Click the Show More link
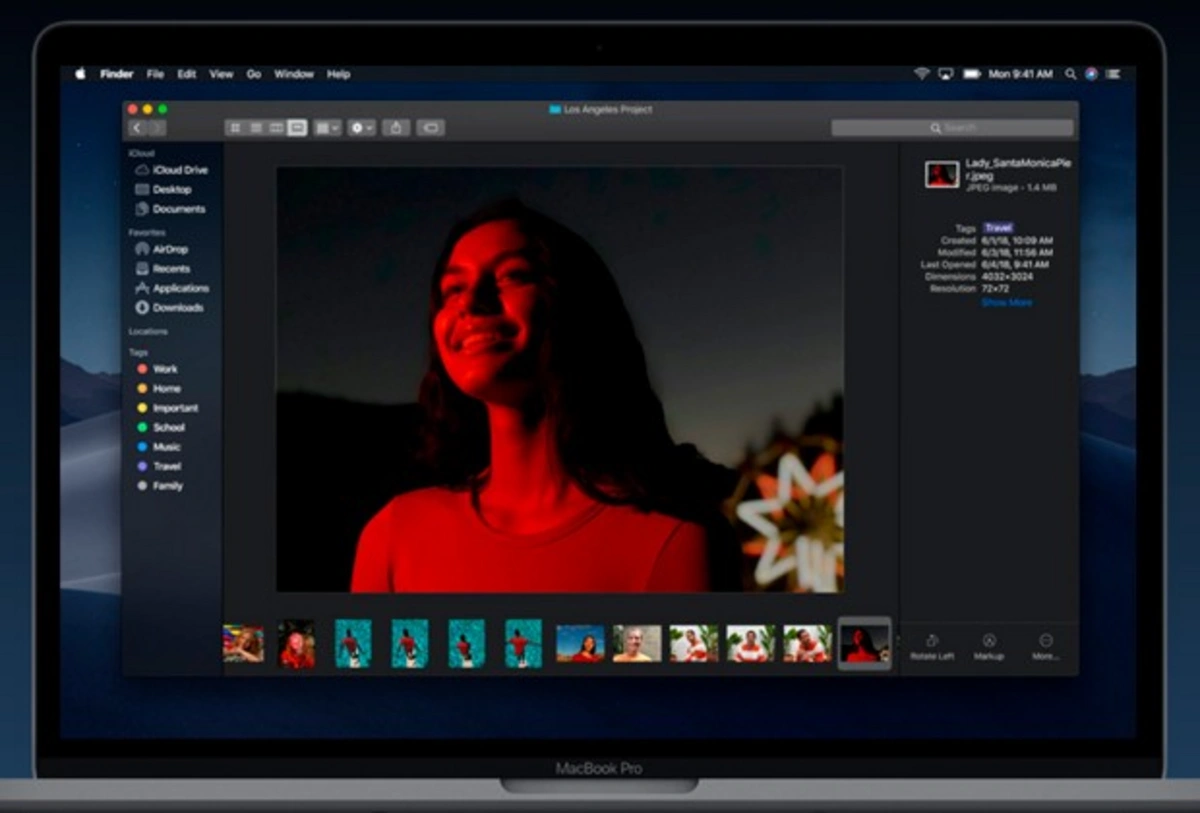 (1006, 303)
